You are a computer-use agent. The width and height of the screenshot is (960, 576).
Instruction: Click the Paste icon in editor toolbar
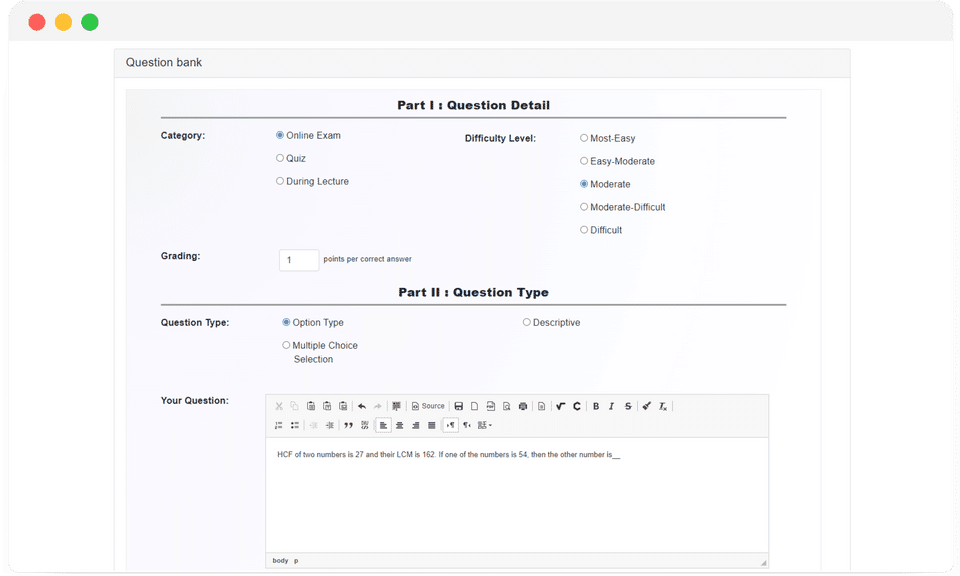[x=311, y=406]
